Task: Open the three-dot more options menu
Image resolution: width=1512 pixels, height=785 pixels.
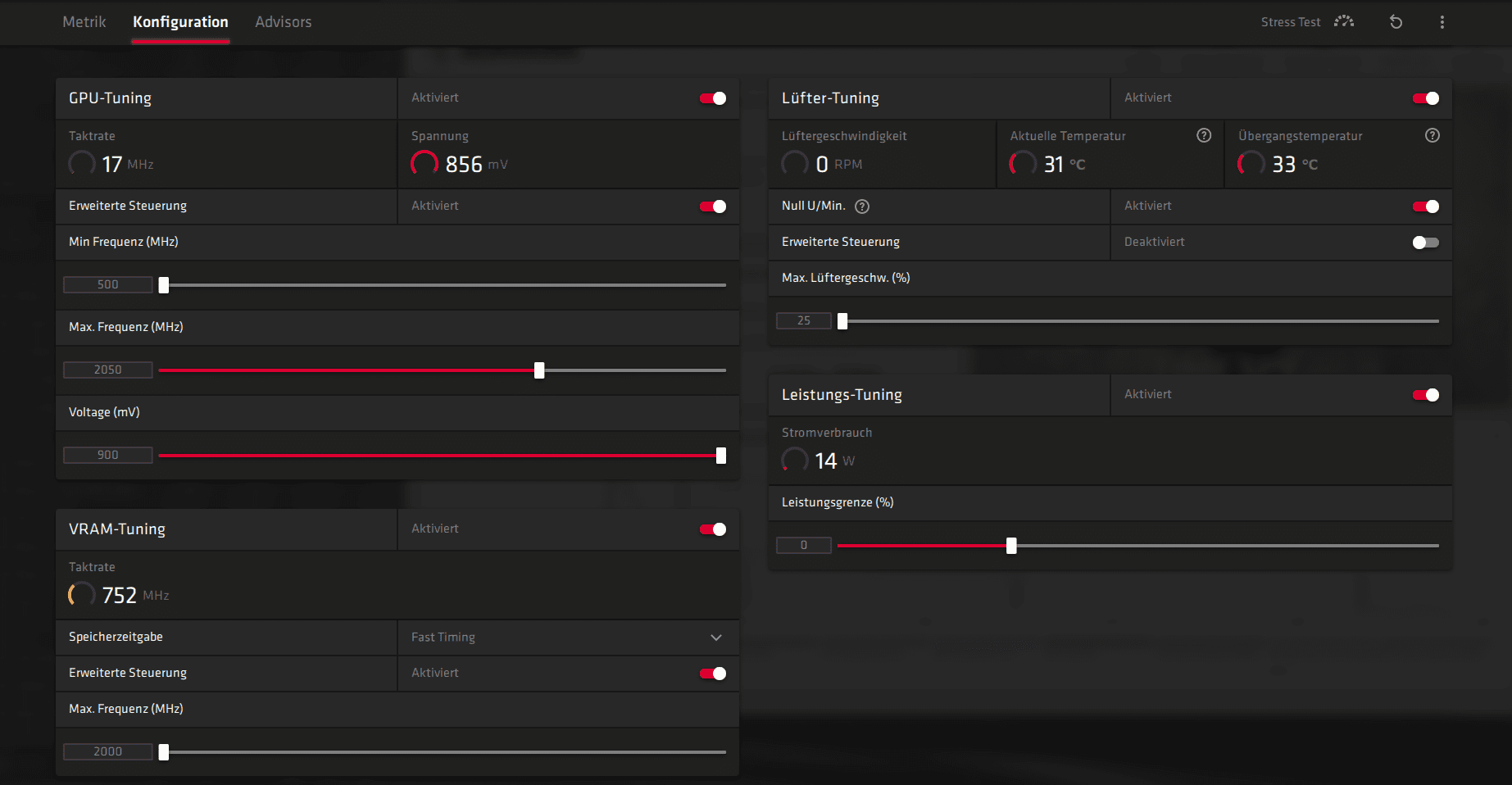Action: [x=1442, y=22]
